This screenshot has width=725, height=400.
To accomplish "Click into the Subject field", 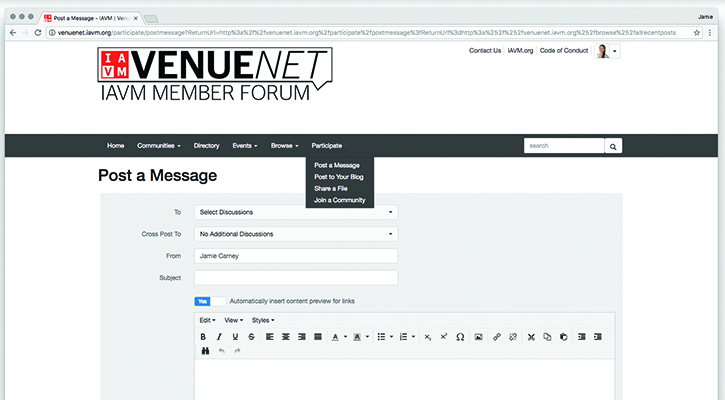I will click(x=296, y=278).
